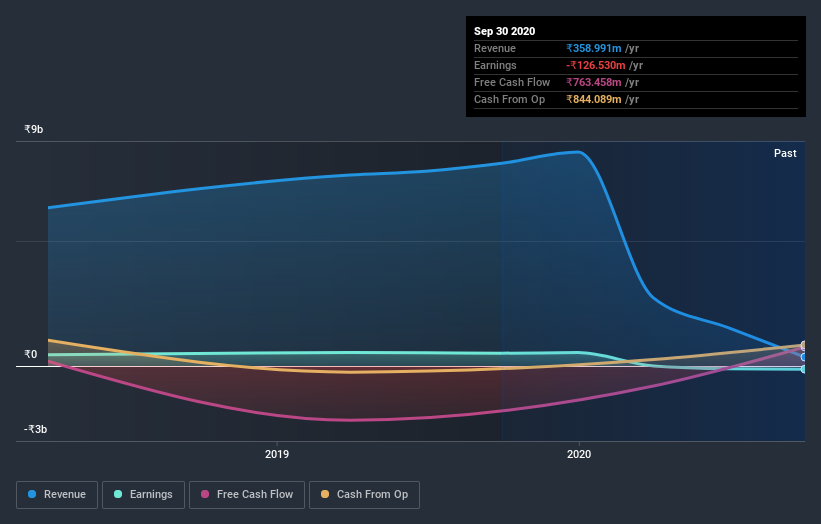Viewport: 821px width, 524px height.
Task: Click the Cash From Op label in tooltip
Action: tap(509, 99)
